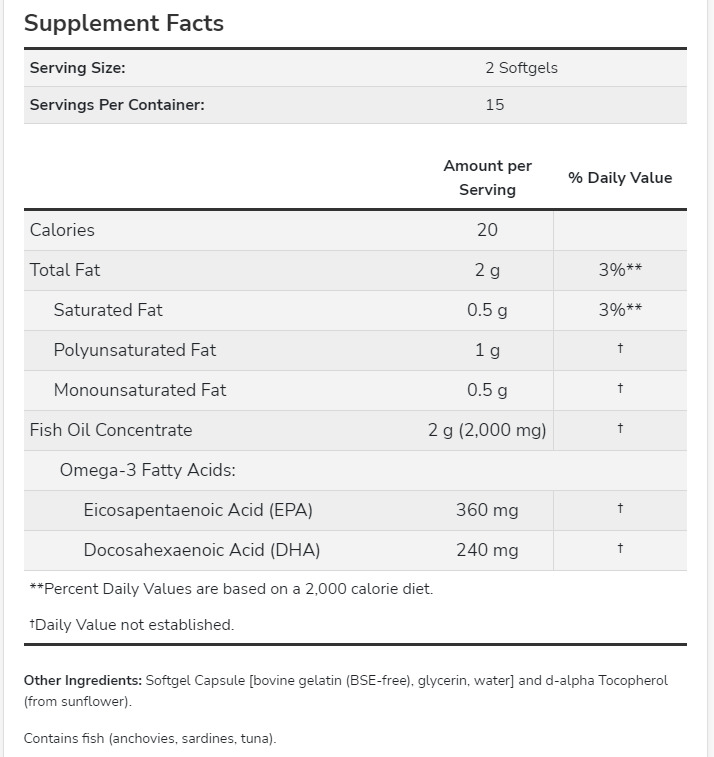Image resolution: width=714 pixels, height=757 pixels.
Task: Click the Omega-3 Fatty Acids subheading
Action: click(148, 470)
